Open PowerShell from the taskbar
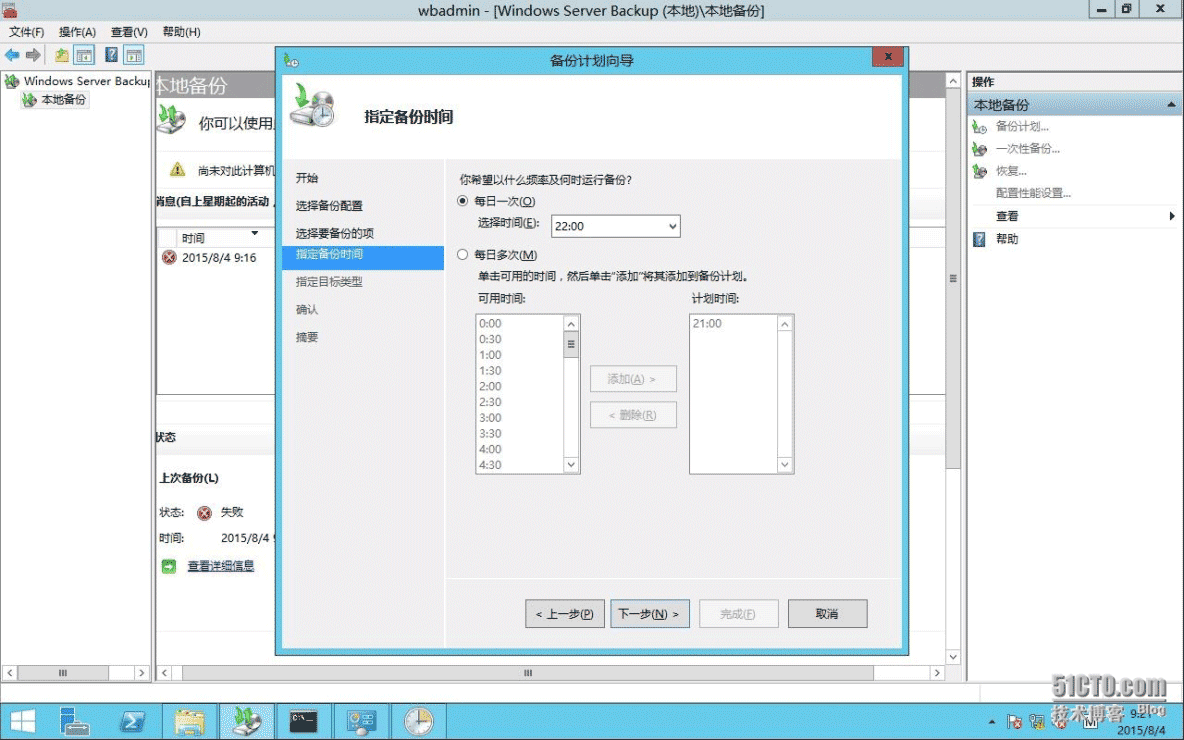Image resolution: width=1184 pixels, height=740 pixels. click(132, 721)
